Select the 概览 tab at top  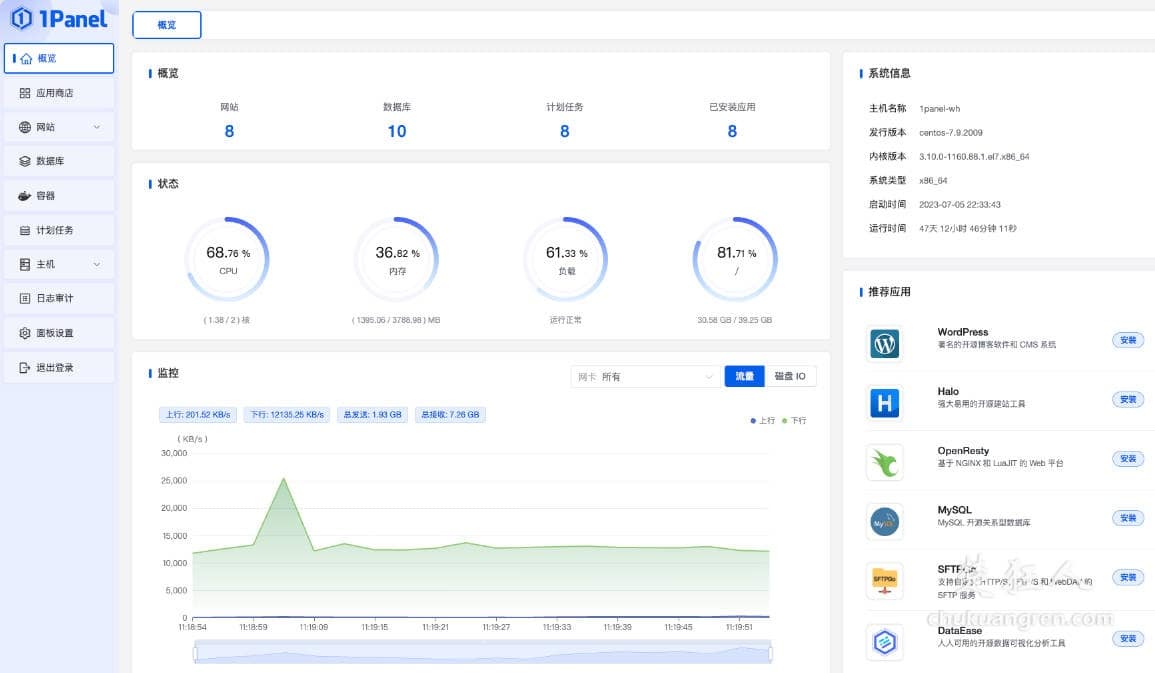(166, 25)
